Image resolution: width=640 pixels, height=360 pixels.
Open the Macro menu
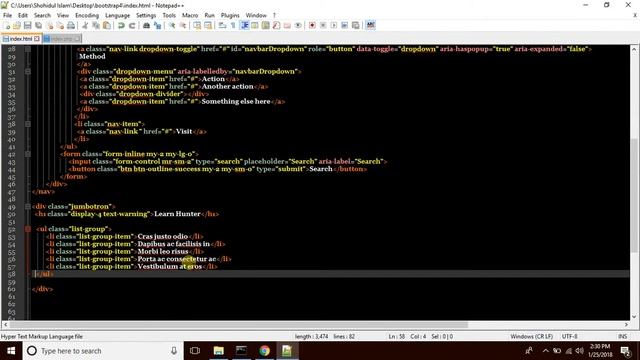(x=190, y=15)
